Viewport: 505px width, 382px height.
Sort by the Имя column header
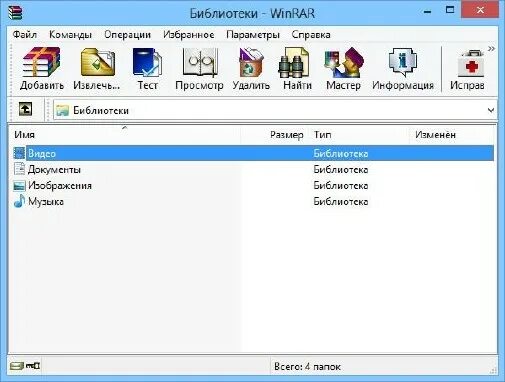[x=125, y=135]
